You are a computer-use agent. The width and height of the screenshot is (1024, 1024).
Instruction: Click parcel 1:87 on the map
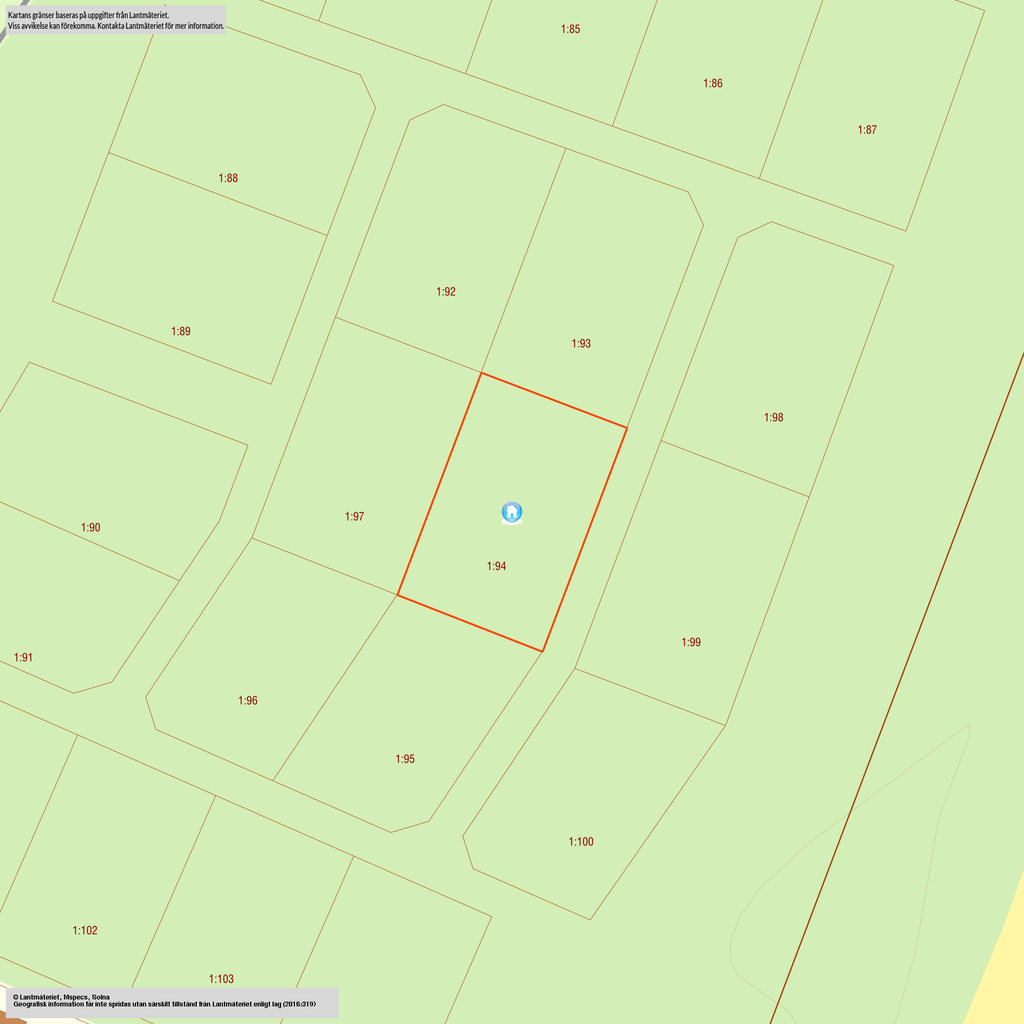867,129
